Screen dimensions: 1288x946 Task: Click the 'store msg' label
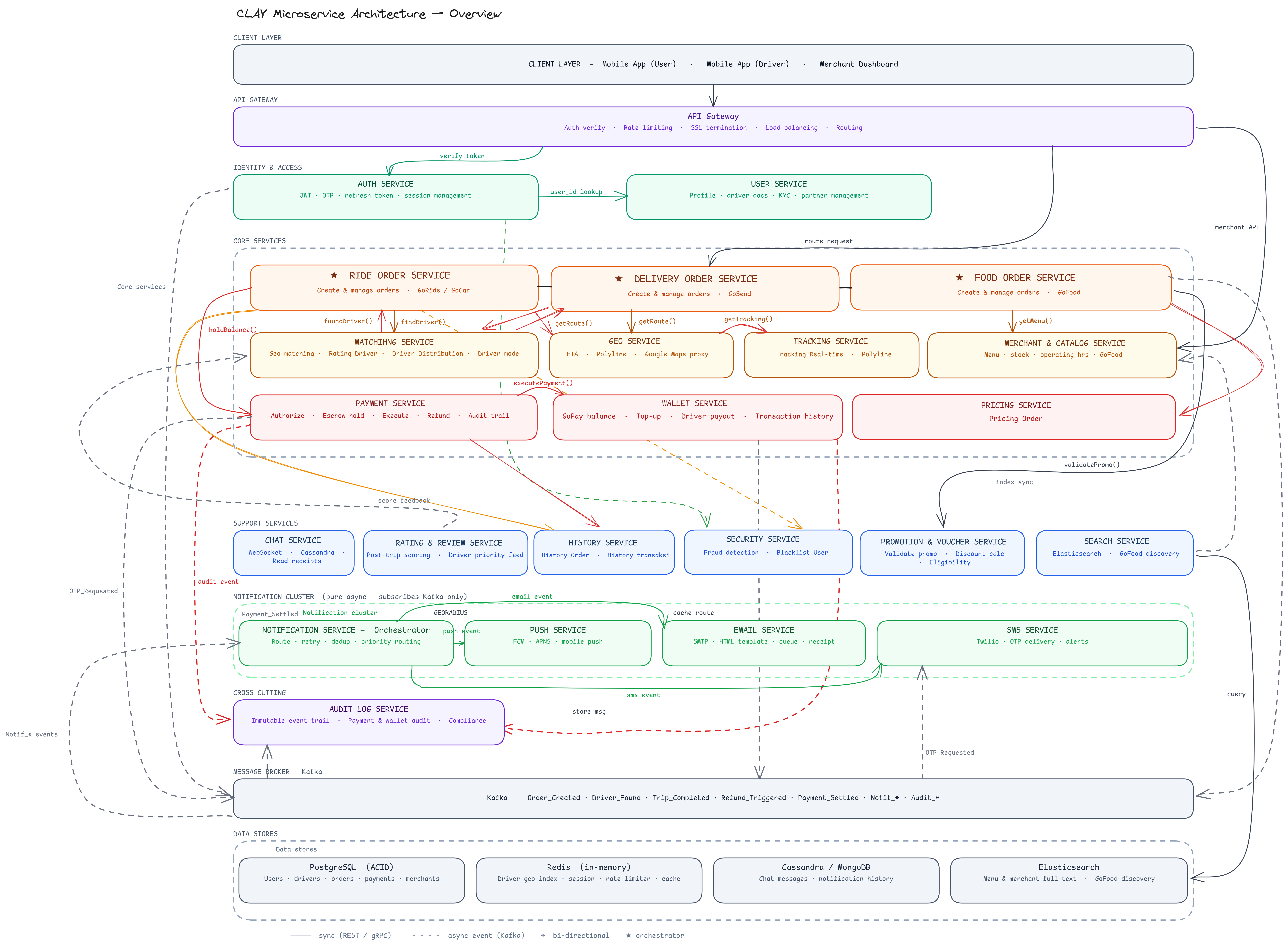[x=589, y=712]
